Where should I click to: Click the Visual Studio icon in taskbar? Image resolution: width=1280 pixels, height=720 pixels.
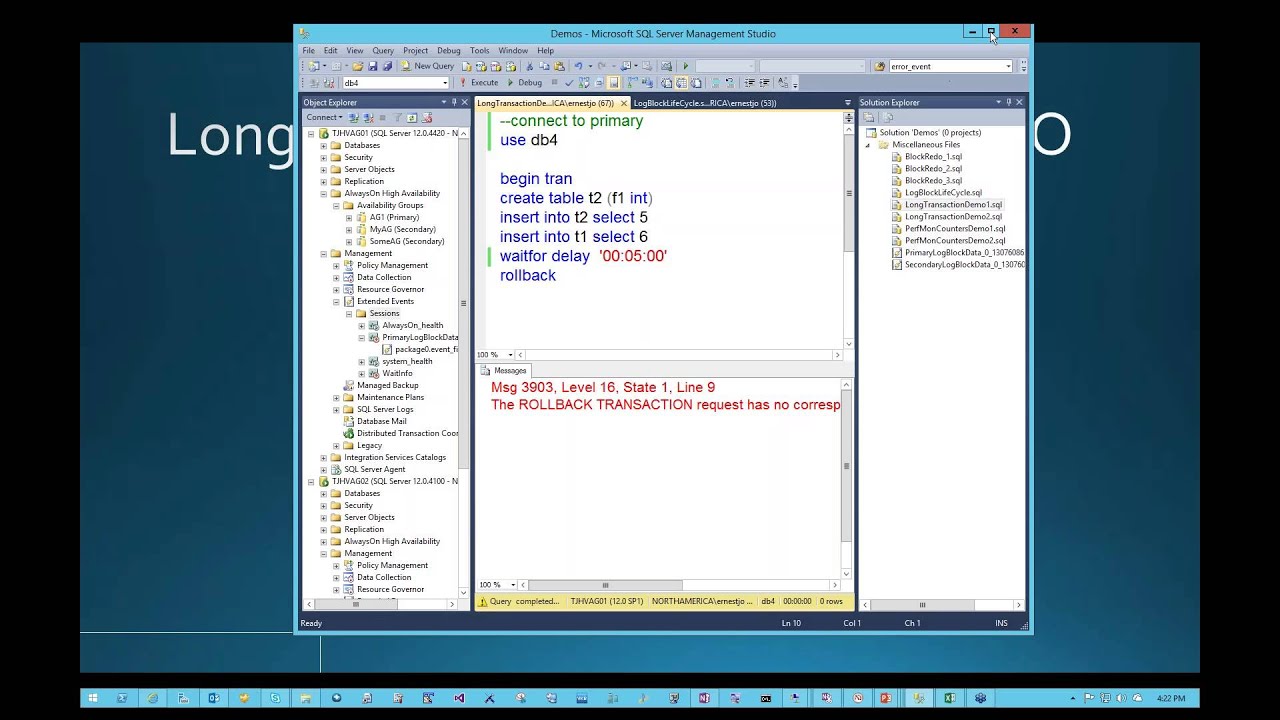pos(459,698)
